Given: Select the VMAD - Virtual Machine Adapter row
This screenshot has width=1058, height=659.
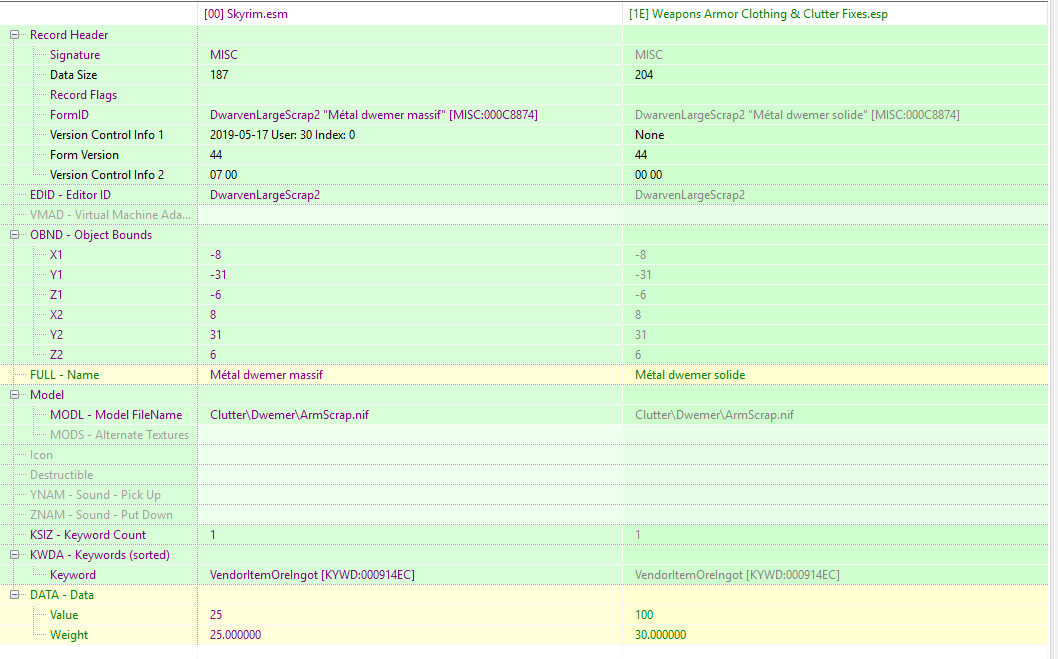Looking at the screenshot, I should point(110,214).
